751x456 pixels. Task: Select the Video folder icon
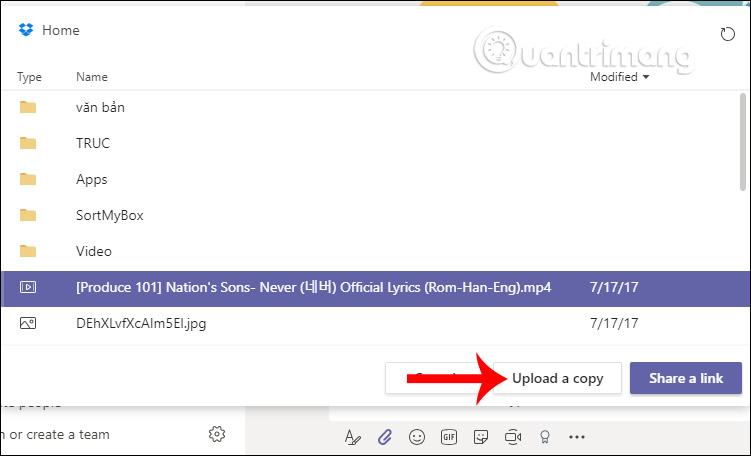pos(28,251)
